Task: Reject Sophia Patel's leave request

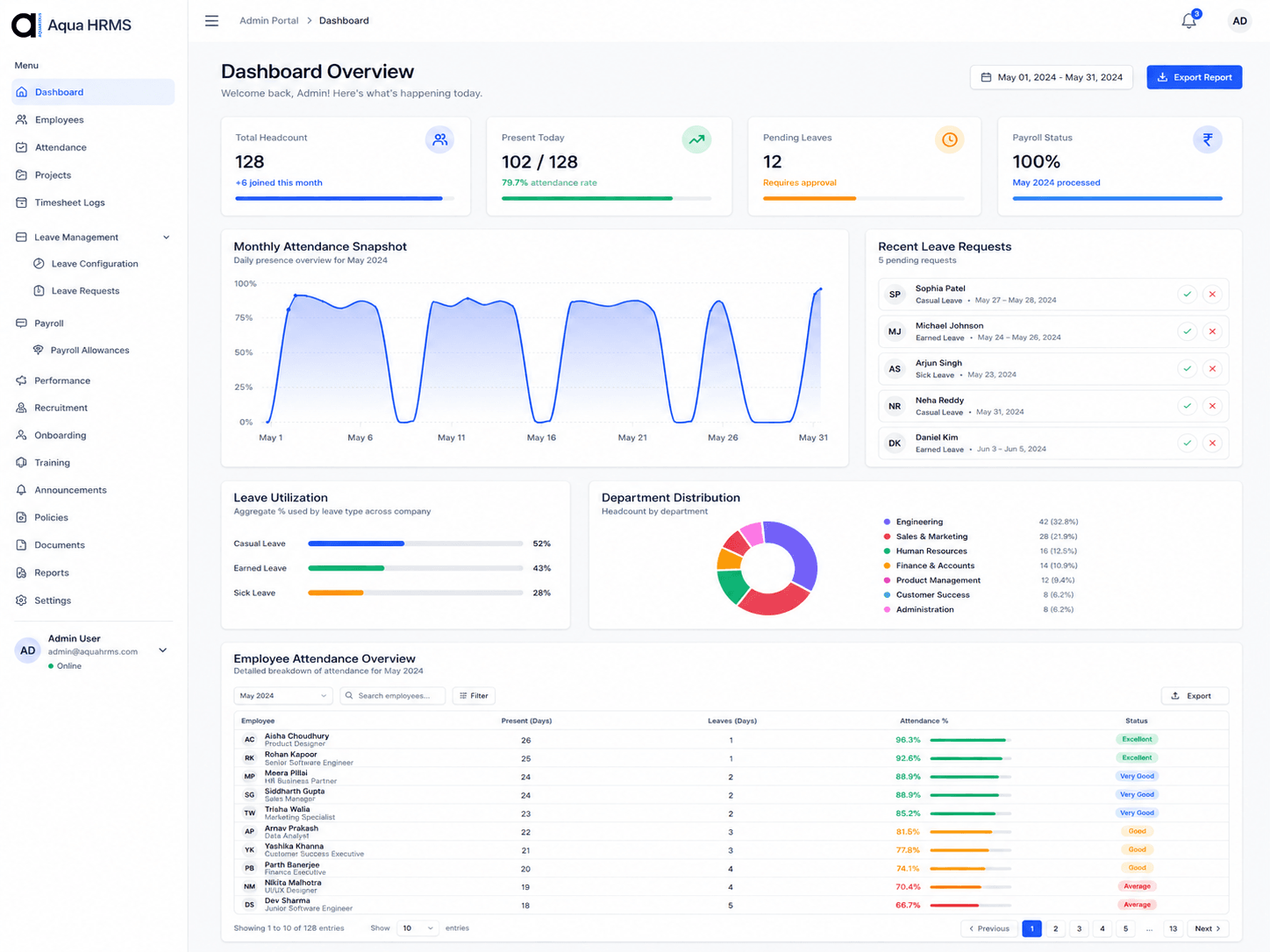Action: point(1212,295)
